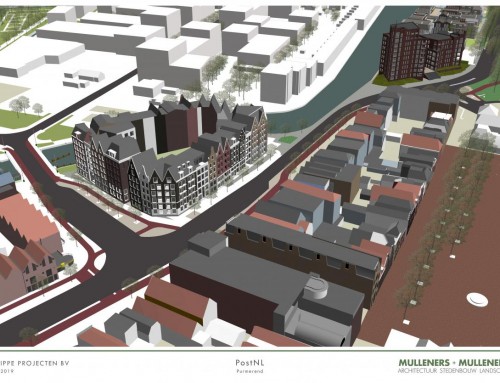This screenshot has width=500, height=383.
Task: Click the white circle on brown square
Action: pyautogui.click(x=478, y=299)
